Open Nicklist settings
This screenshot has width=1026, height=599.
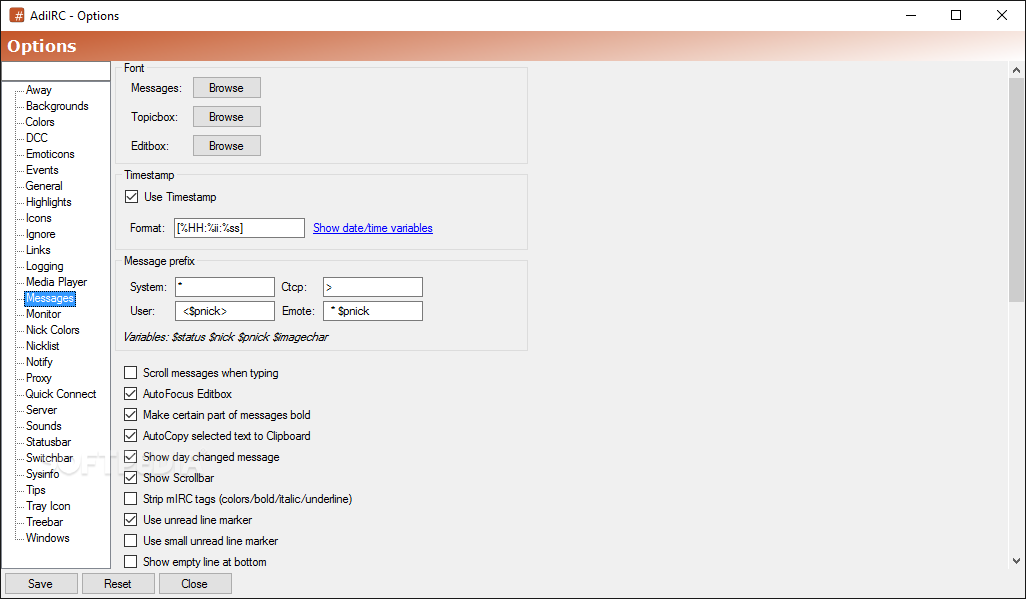click(43, 346)
